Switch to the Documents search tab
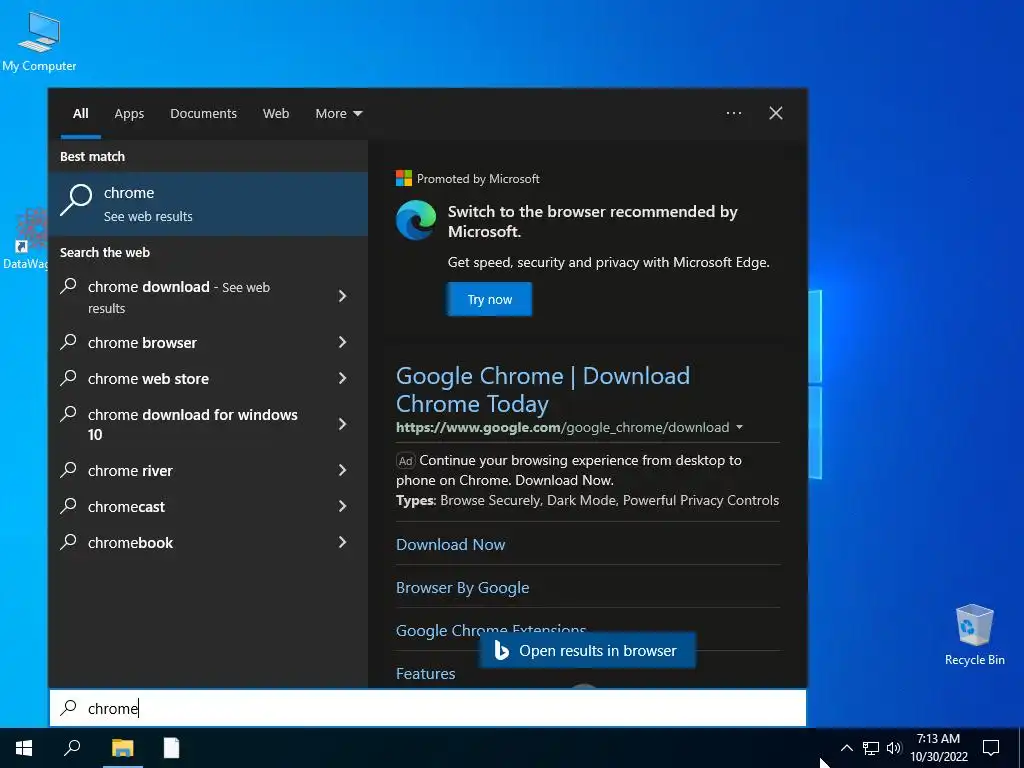The image size is (1024, 768). 204,114
